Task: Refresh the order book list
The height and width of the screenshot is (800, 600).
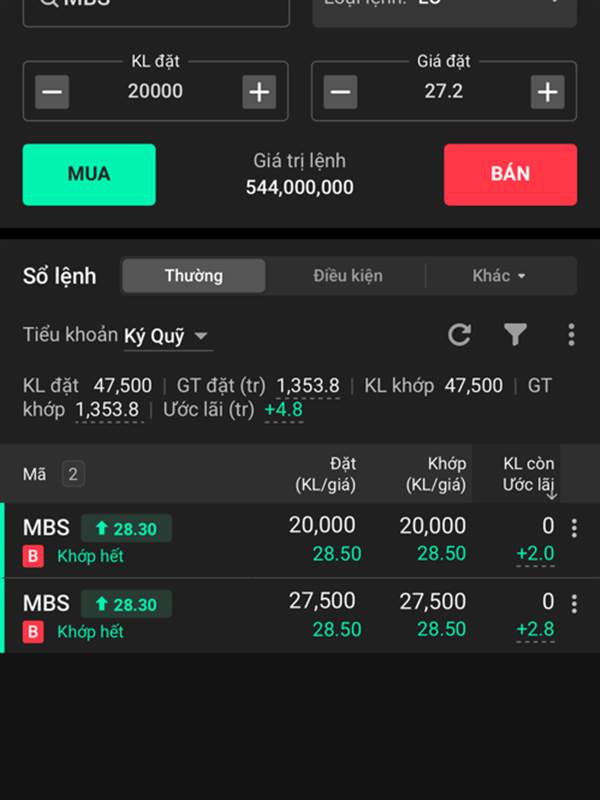Action: 459,335
